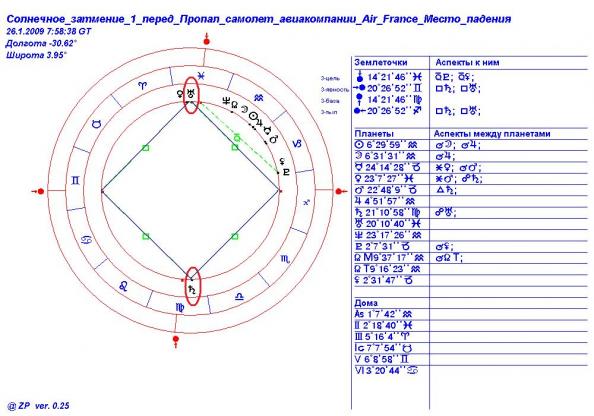
Task: Click the Gemini sign symbol on the wheel
Action: [75, 180]
